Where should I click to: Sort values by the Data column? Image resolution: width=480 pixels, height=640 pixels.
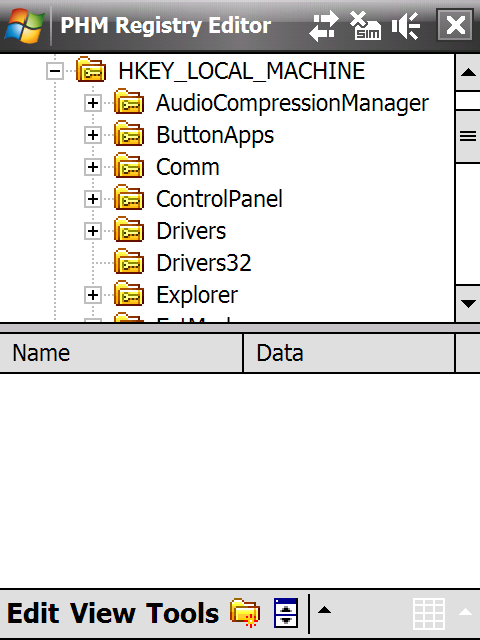point(349,353)
